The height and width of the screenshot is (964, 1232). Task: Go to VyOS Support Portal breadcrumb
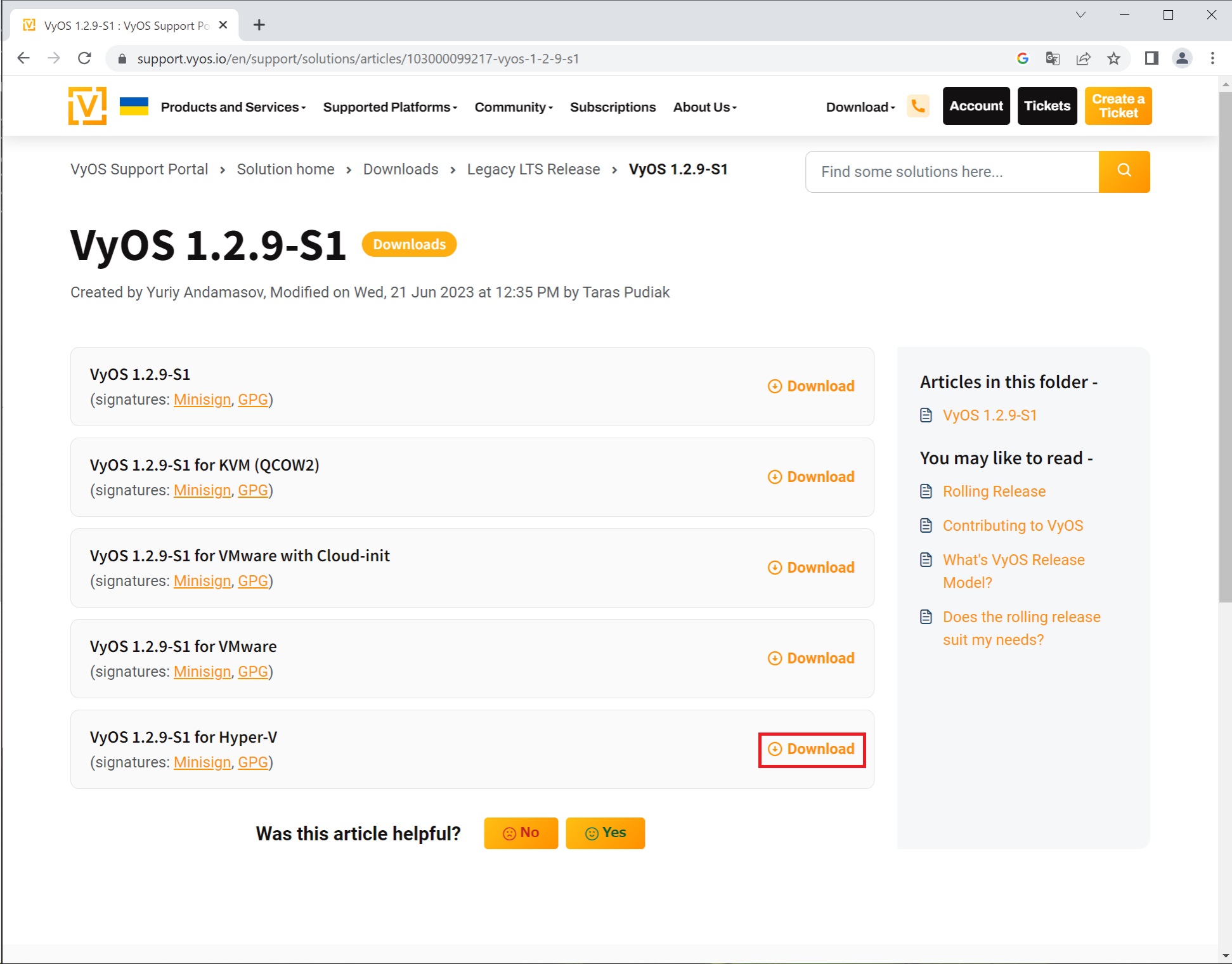(139, 169)
